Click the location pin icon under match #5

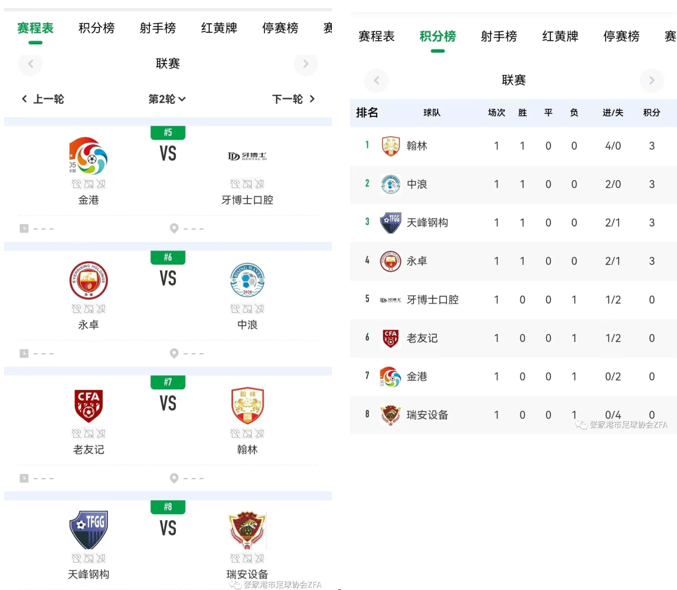coord(174,228)
